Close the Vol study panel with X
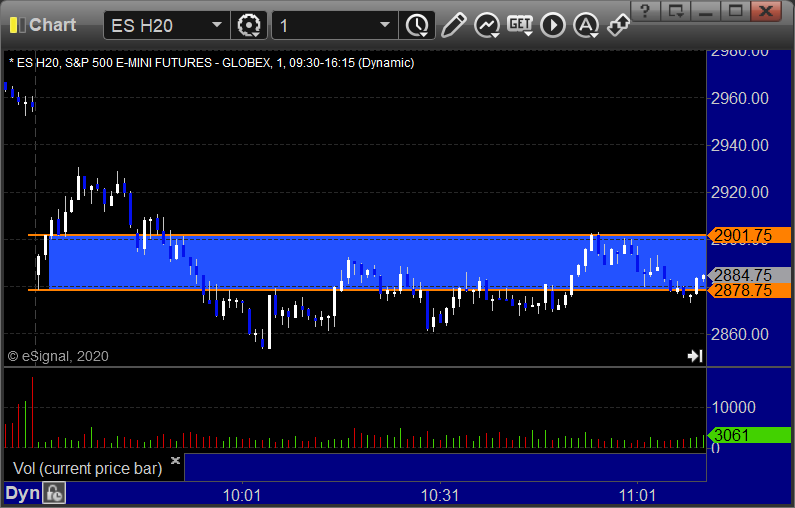 pyautogui.click(x=175, y=460)
